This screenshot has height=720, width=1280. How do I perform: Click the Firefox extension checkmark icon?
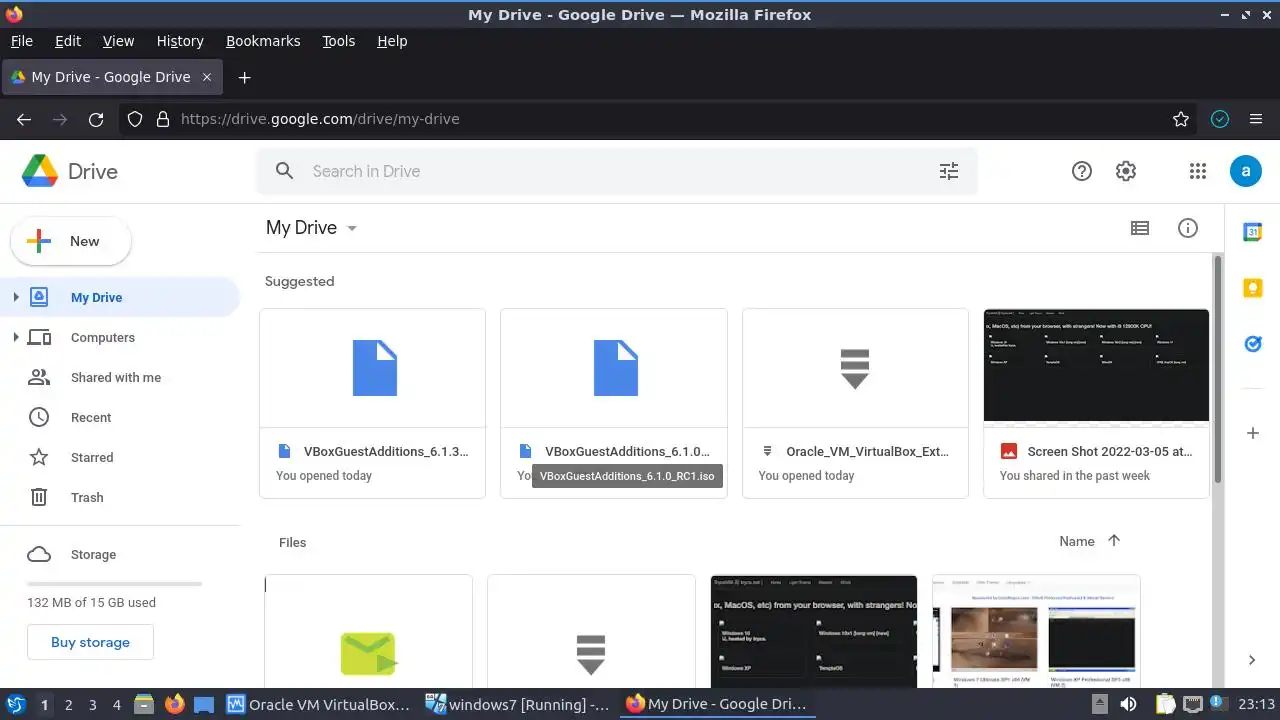click(x=1219, y=119)
